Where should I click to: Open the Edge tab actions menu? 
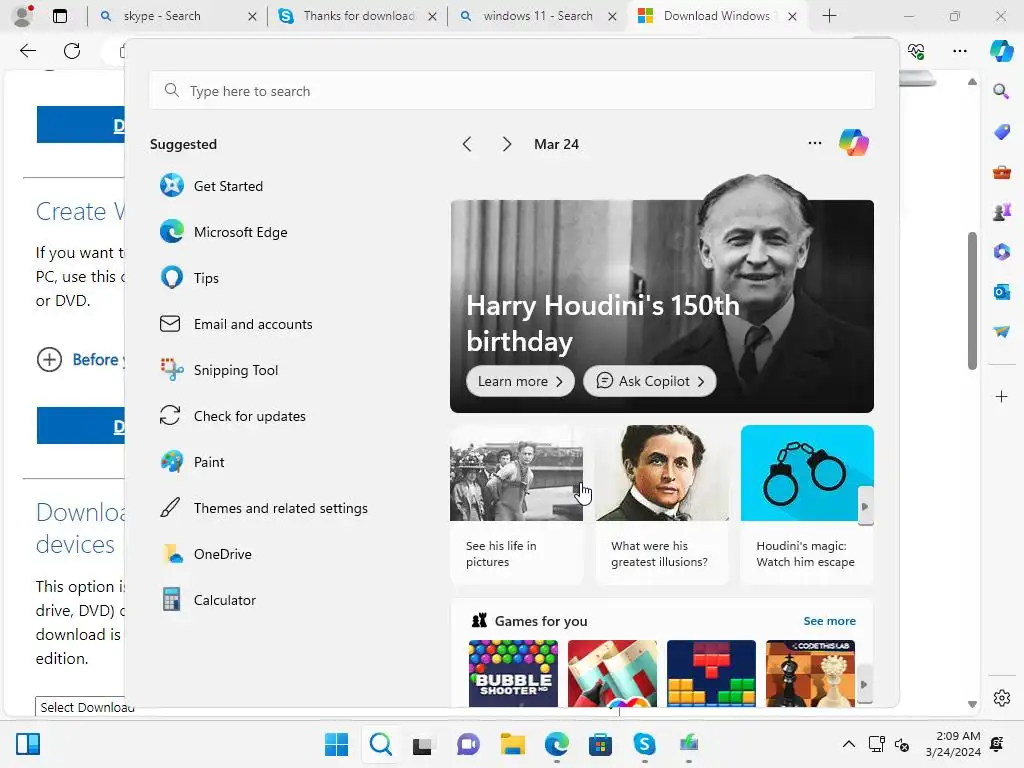tap(59, 16)
